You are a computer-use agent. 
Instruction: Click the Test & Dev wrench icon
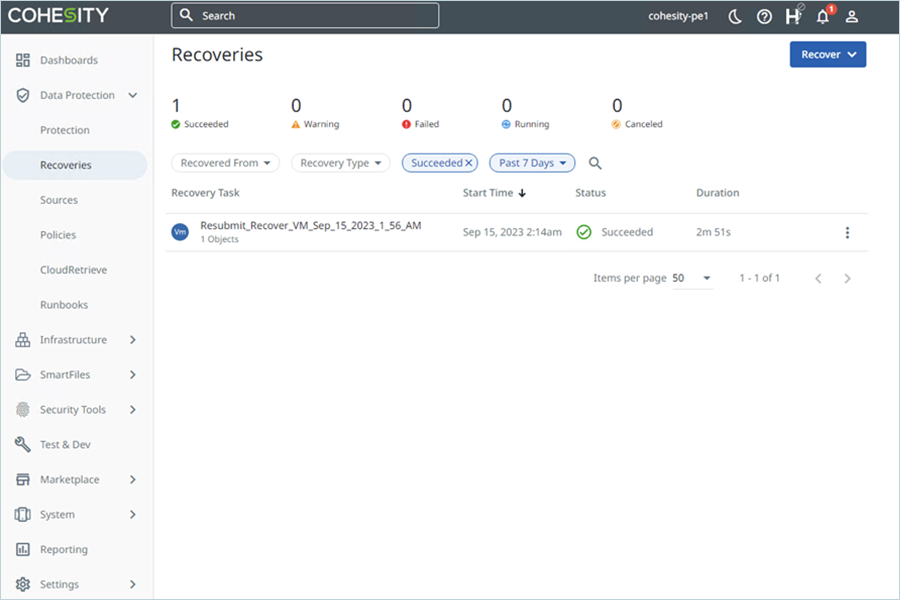[23, 444]
